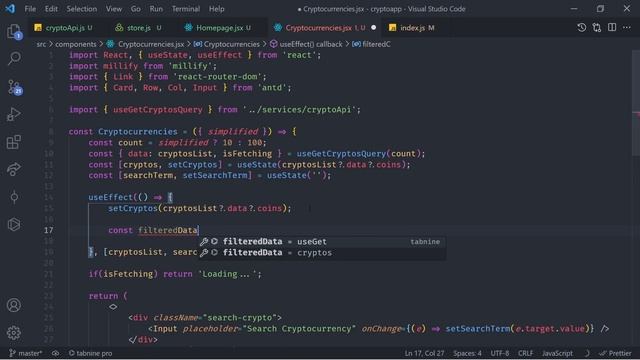Image resolution: width=640 pixels, height=360 pixels.
Task: Click the editor's vertical scrollbar
Action: [636, 102]
